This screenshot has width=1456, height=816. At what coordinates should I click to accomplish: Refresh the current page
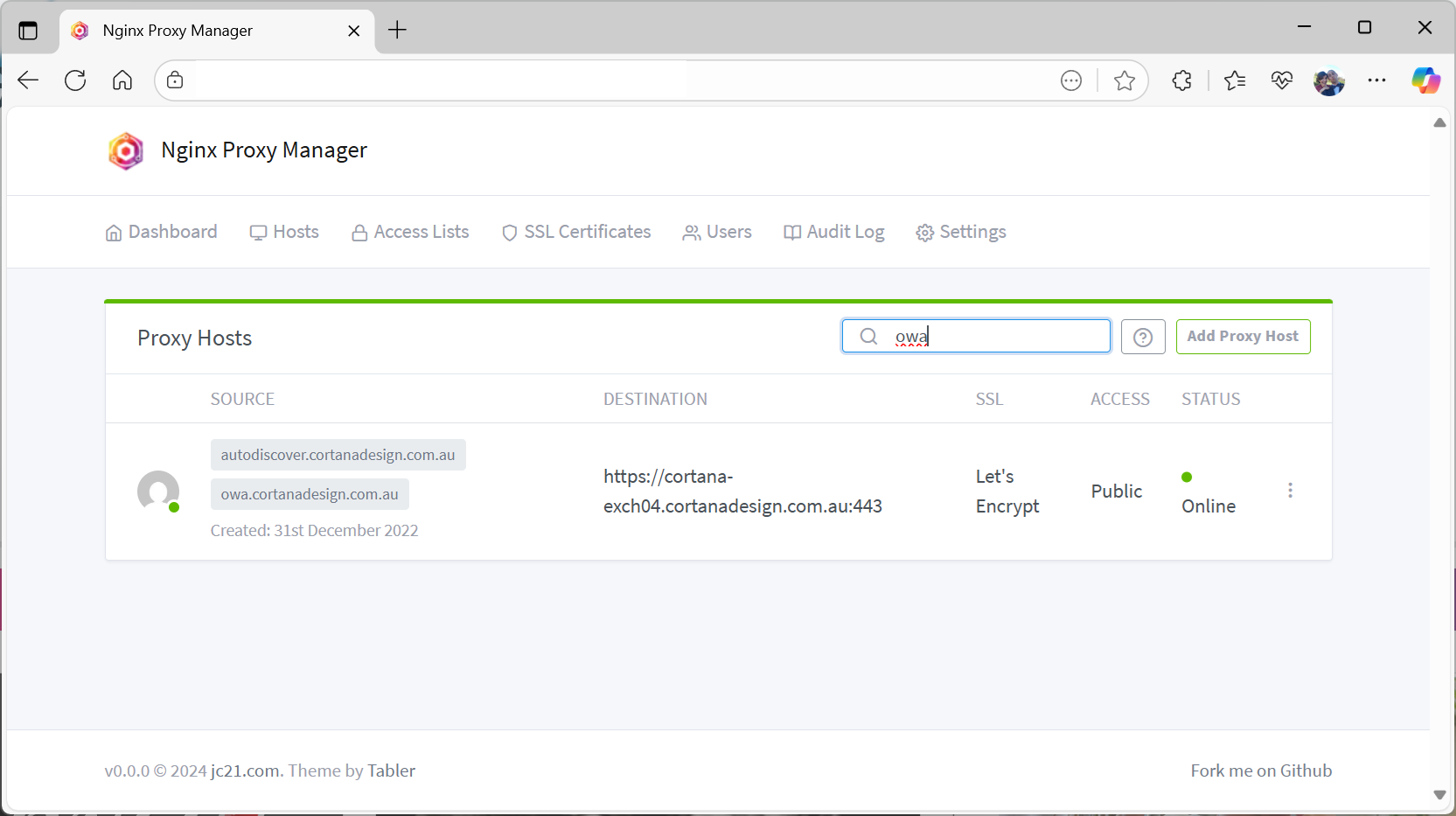point(75,80)
